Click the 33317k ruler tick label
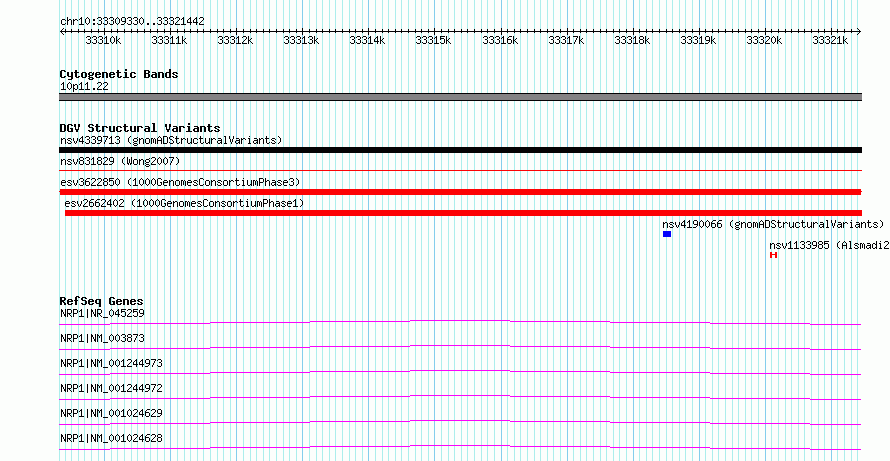The width and height of the screenshot is (890, 461). 566,40
